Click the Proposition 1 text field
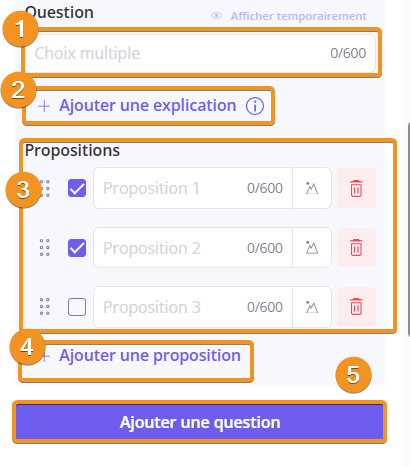 [x=193, y=188]
